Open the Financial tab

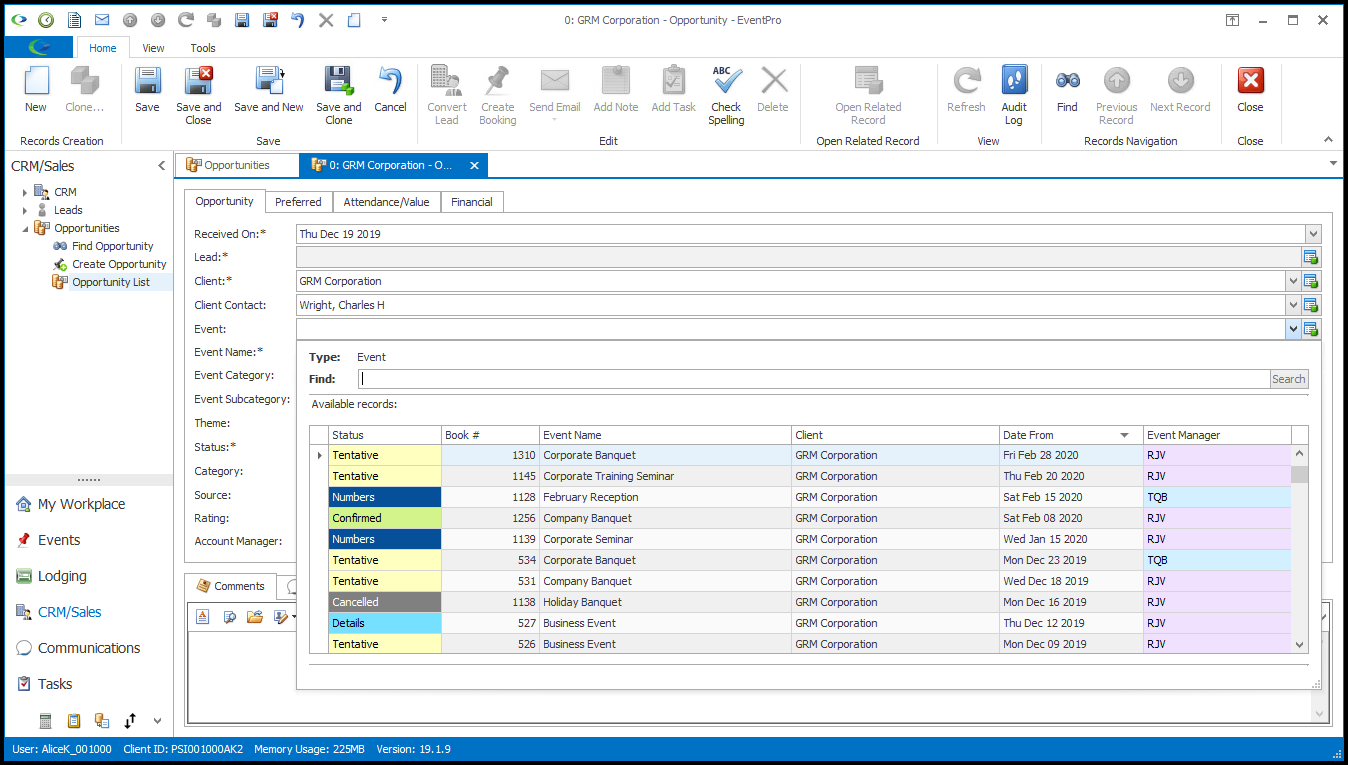[x=471, y=202]
